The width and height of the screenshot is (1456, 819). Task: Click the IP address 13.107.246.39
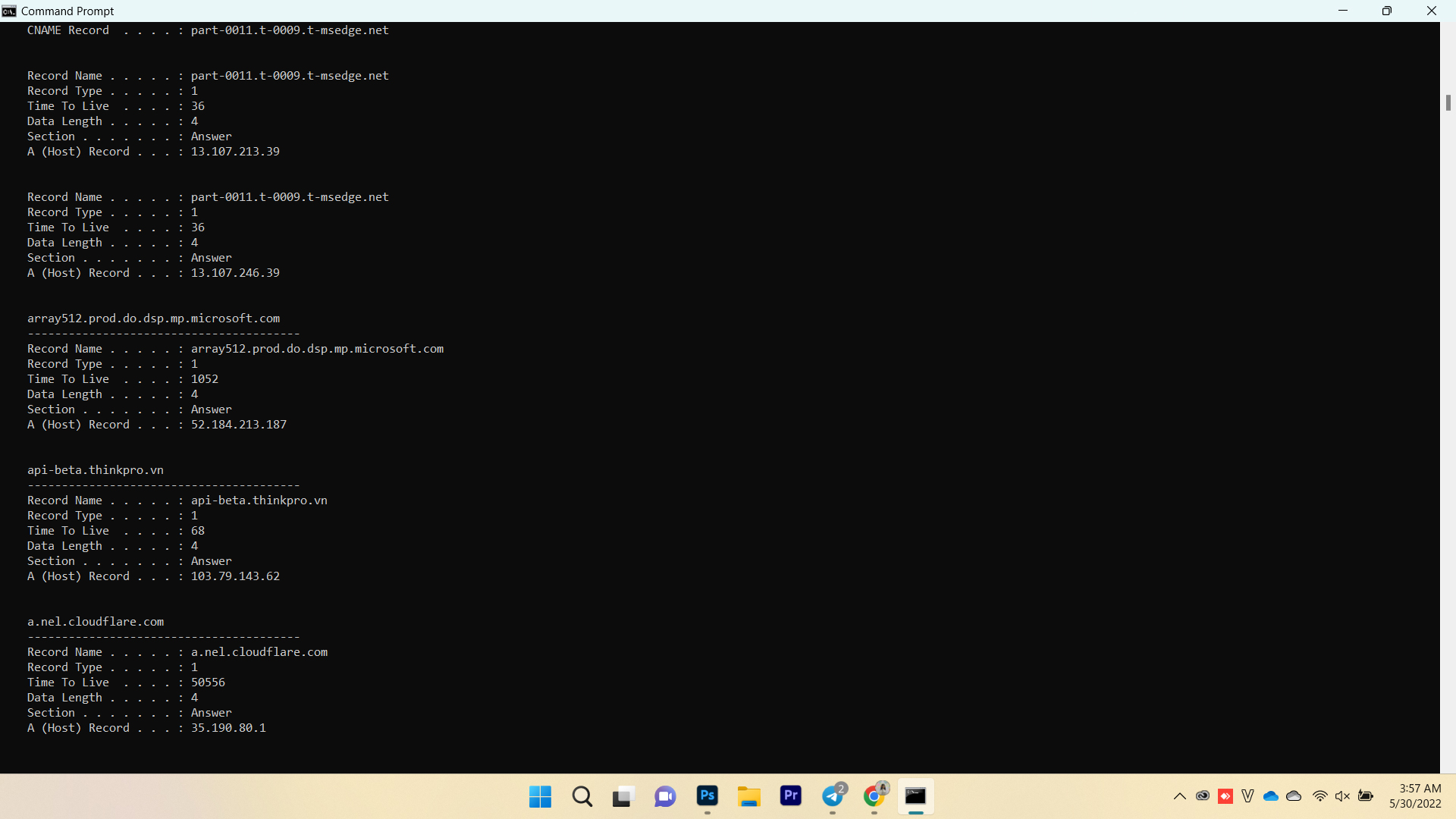[x=235, y=273]
